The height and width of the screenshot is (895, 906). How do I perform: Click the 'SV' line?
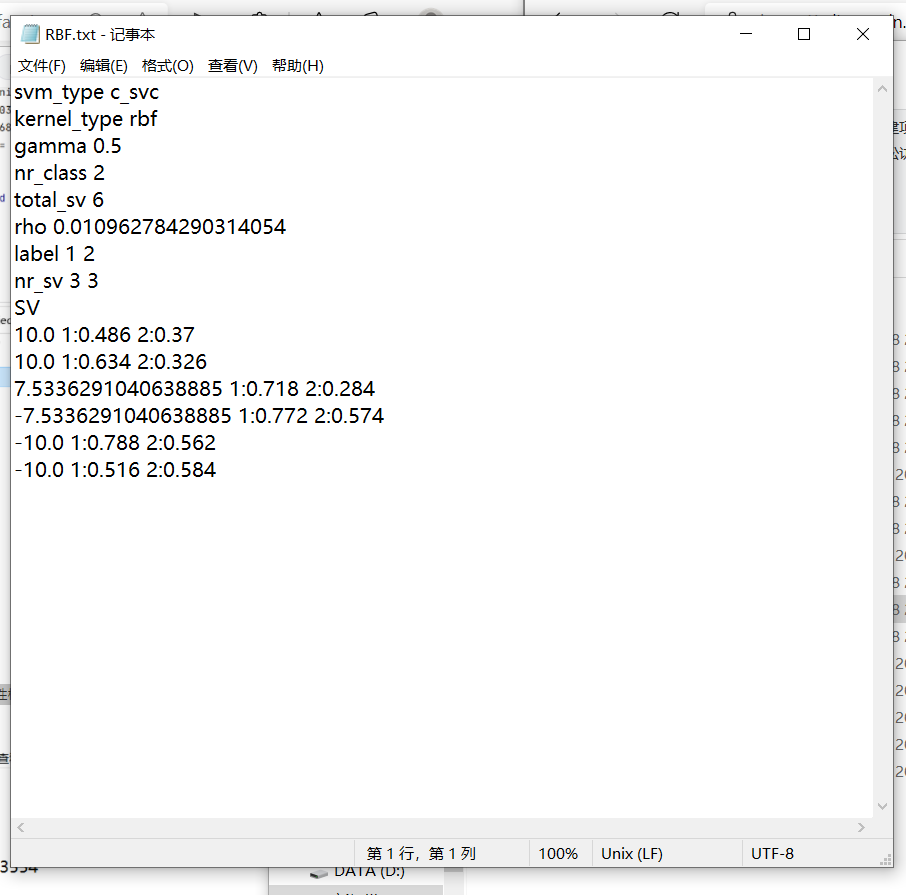pyautogui.click(x=27, y=308)
